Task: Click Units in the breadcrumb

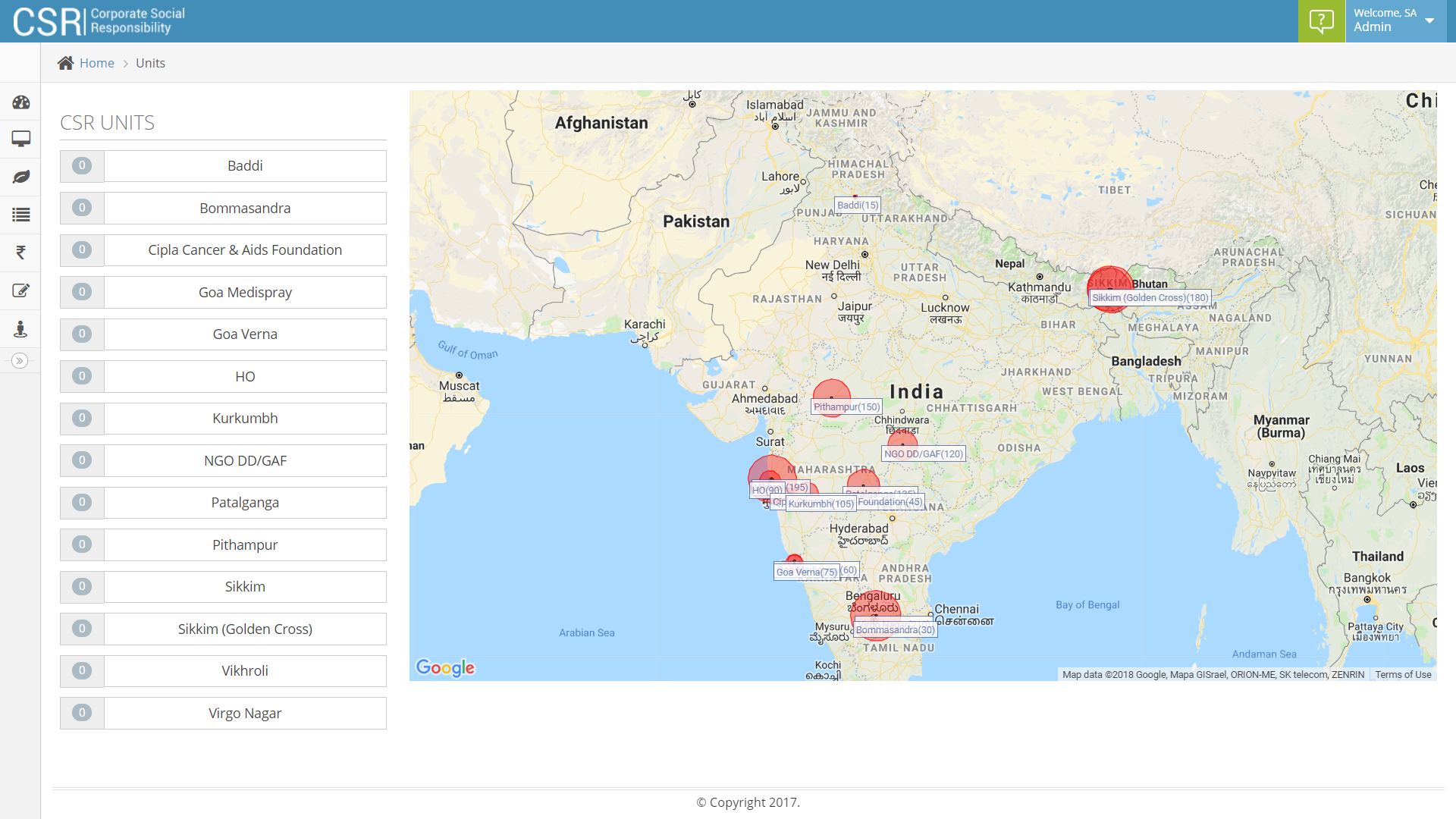Action: pos(150,63)
